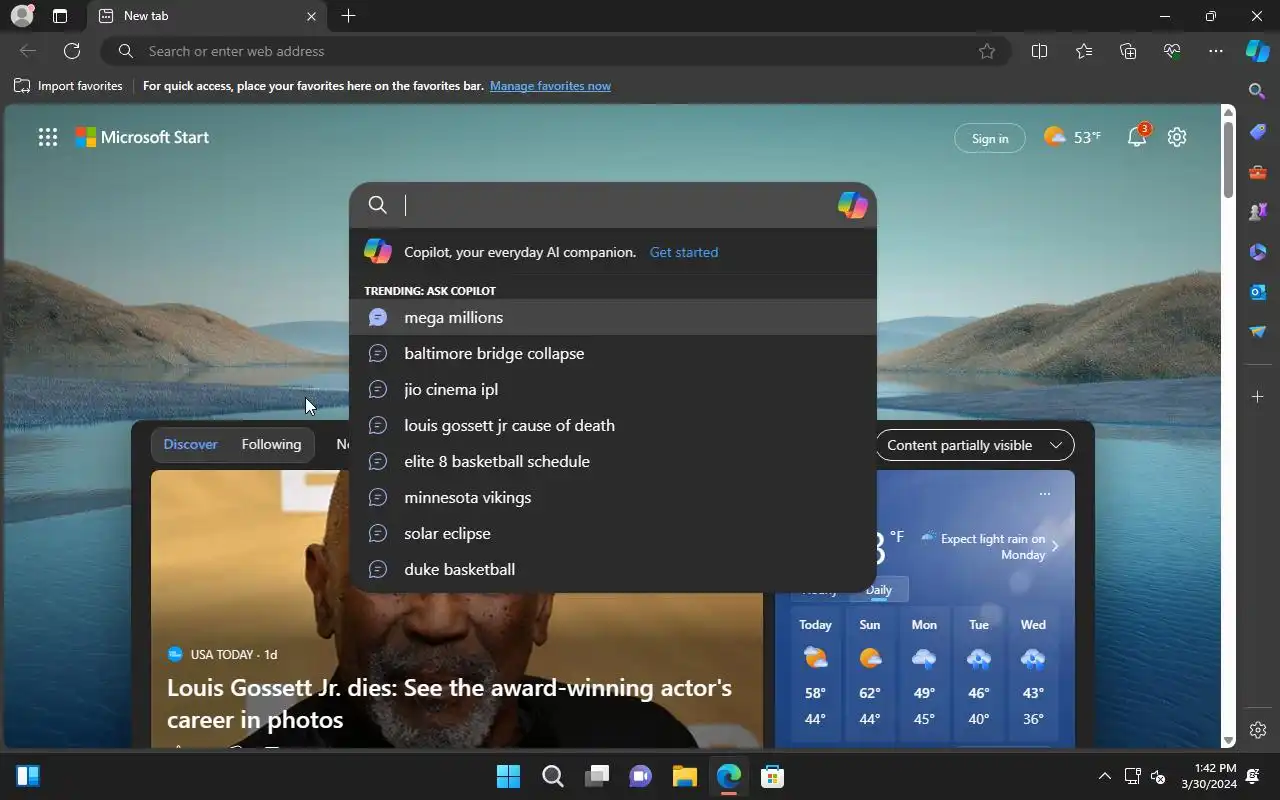Select the Wed forecast column
The width and height of the screenshot is (1280, 800).
point(1033,674)
